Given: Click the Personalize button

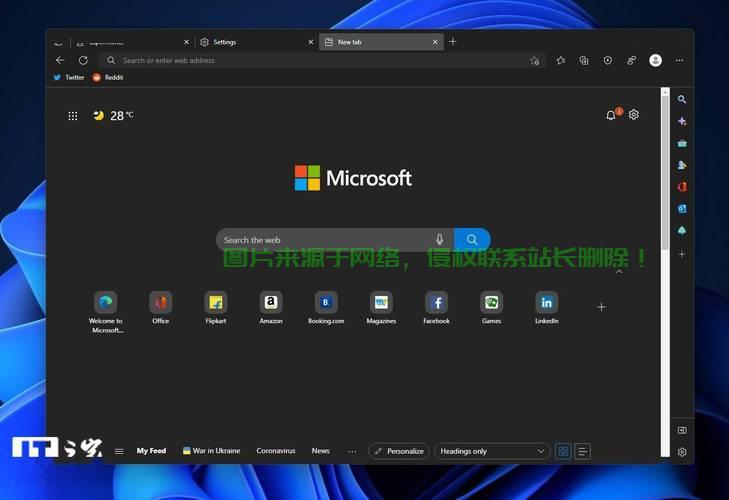Looking at the screenshot, I should [399, 451].
